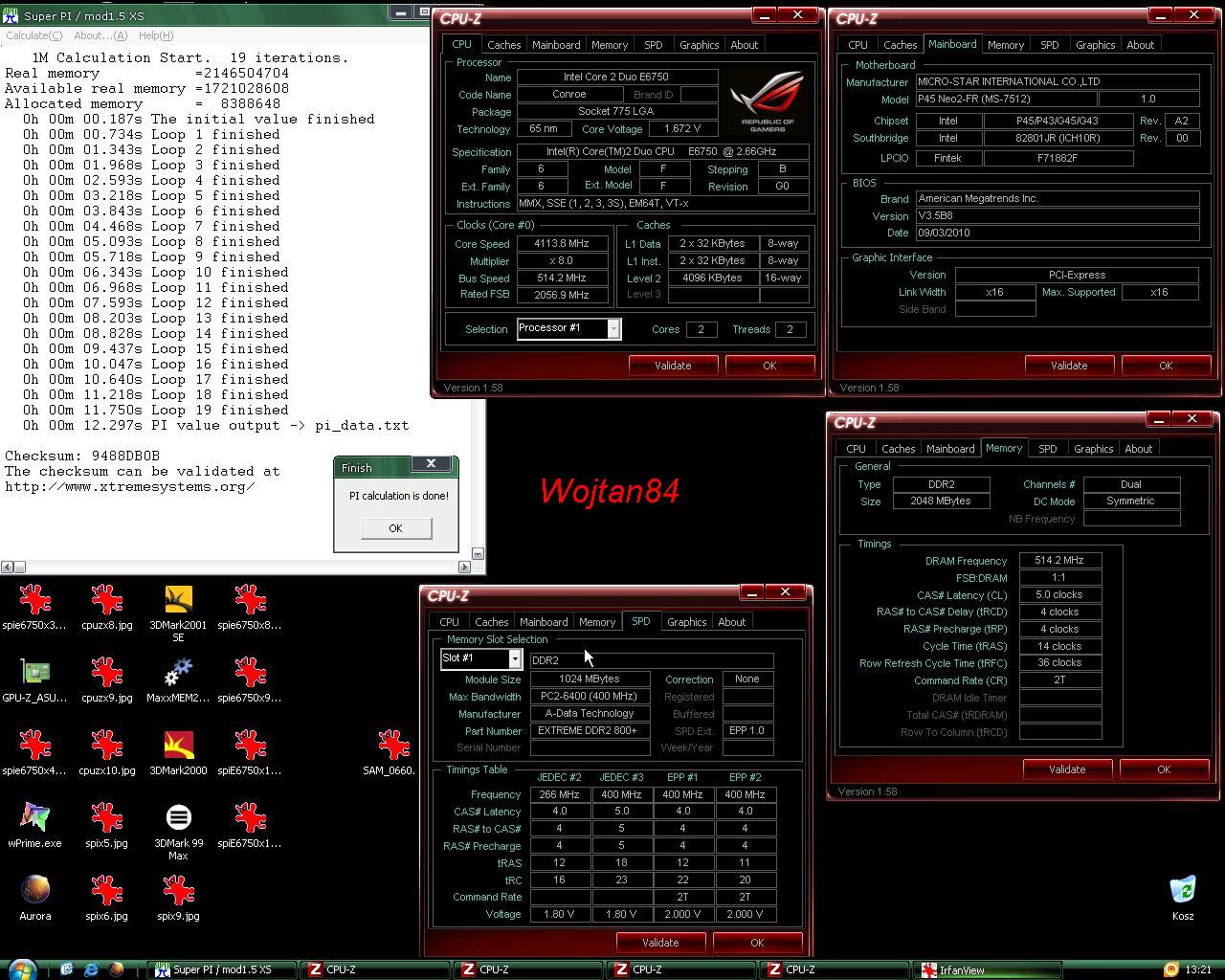Open the spie6750x3 desktop image file
Image resolution: width=1225 pixels, height=980 pixels.
click(x=35, y=608)
